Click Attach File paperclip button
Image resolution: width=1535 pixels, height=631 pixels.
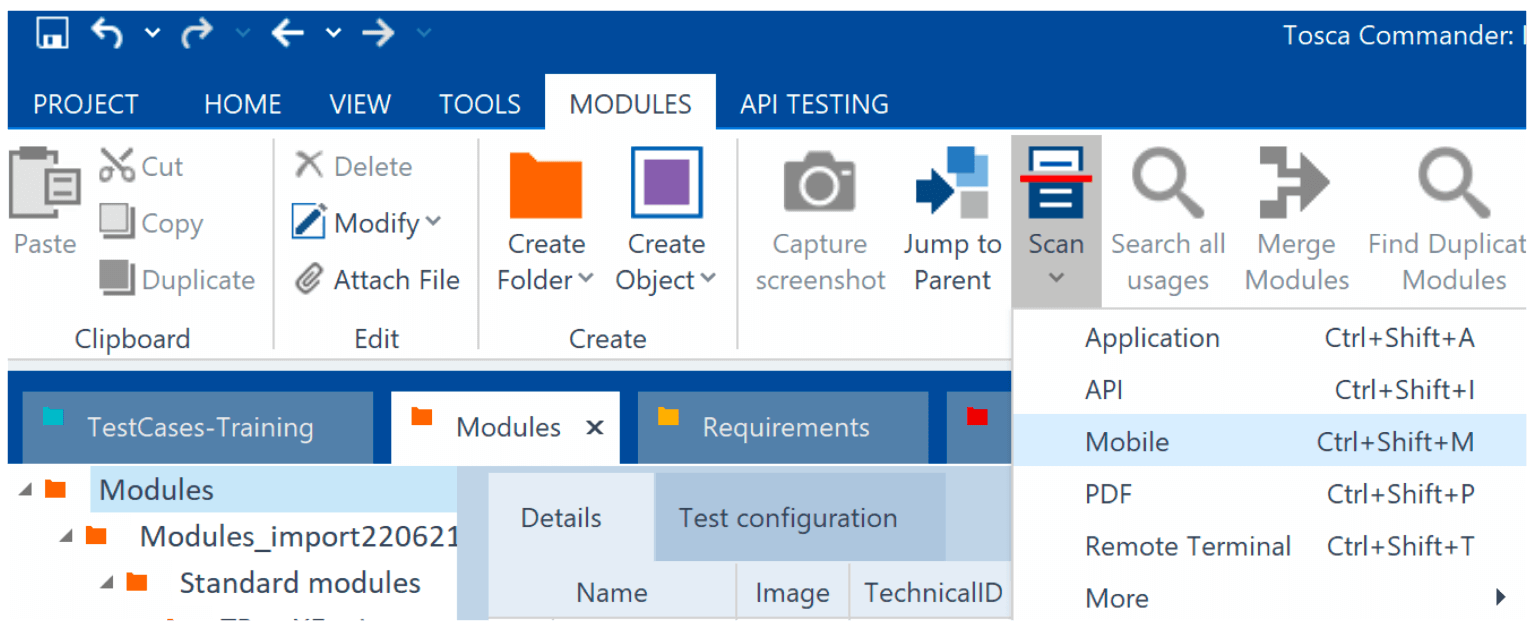(378, 280)
